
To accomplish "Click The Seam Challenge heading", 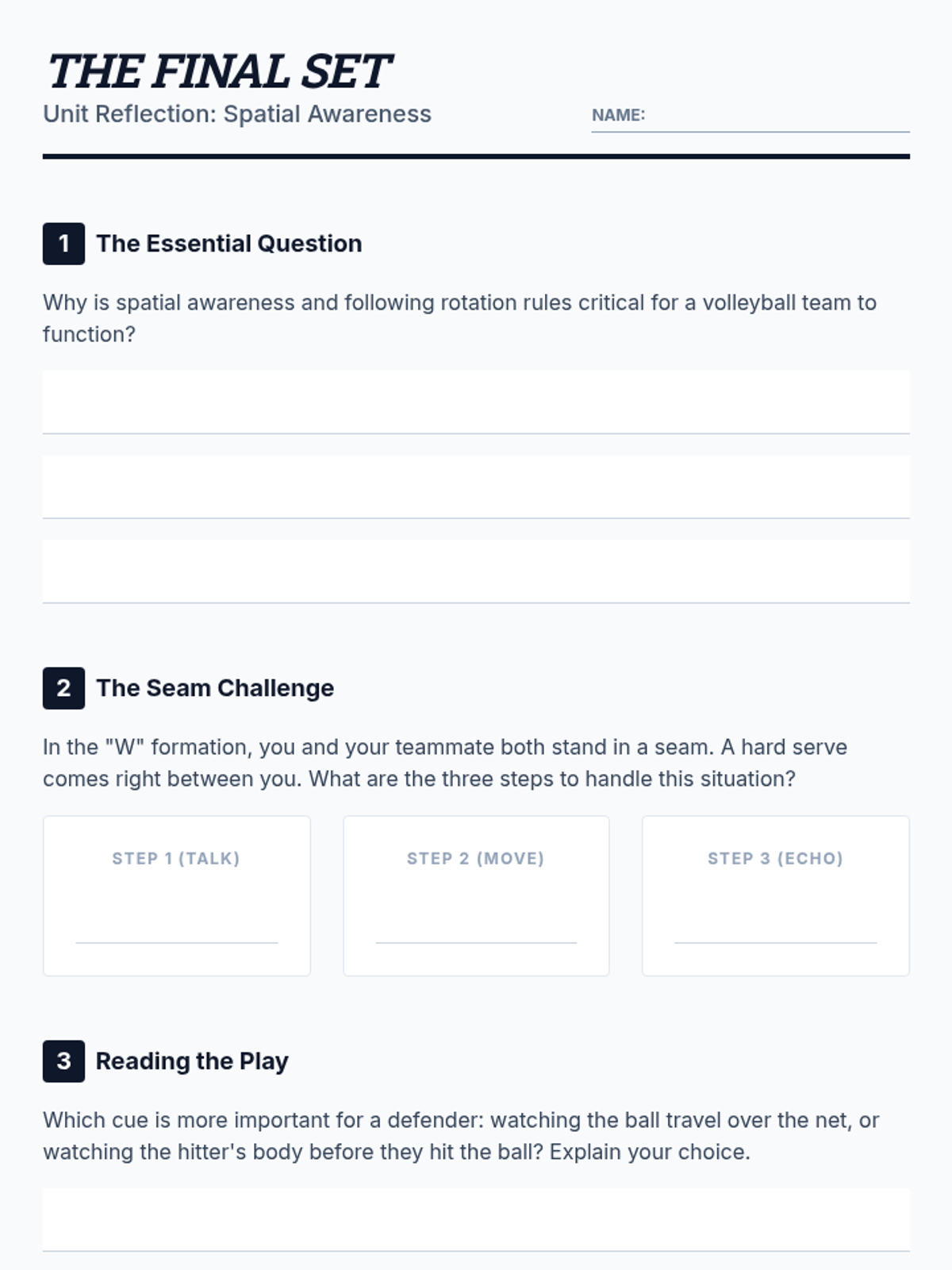I will (215, 688).
